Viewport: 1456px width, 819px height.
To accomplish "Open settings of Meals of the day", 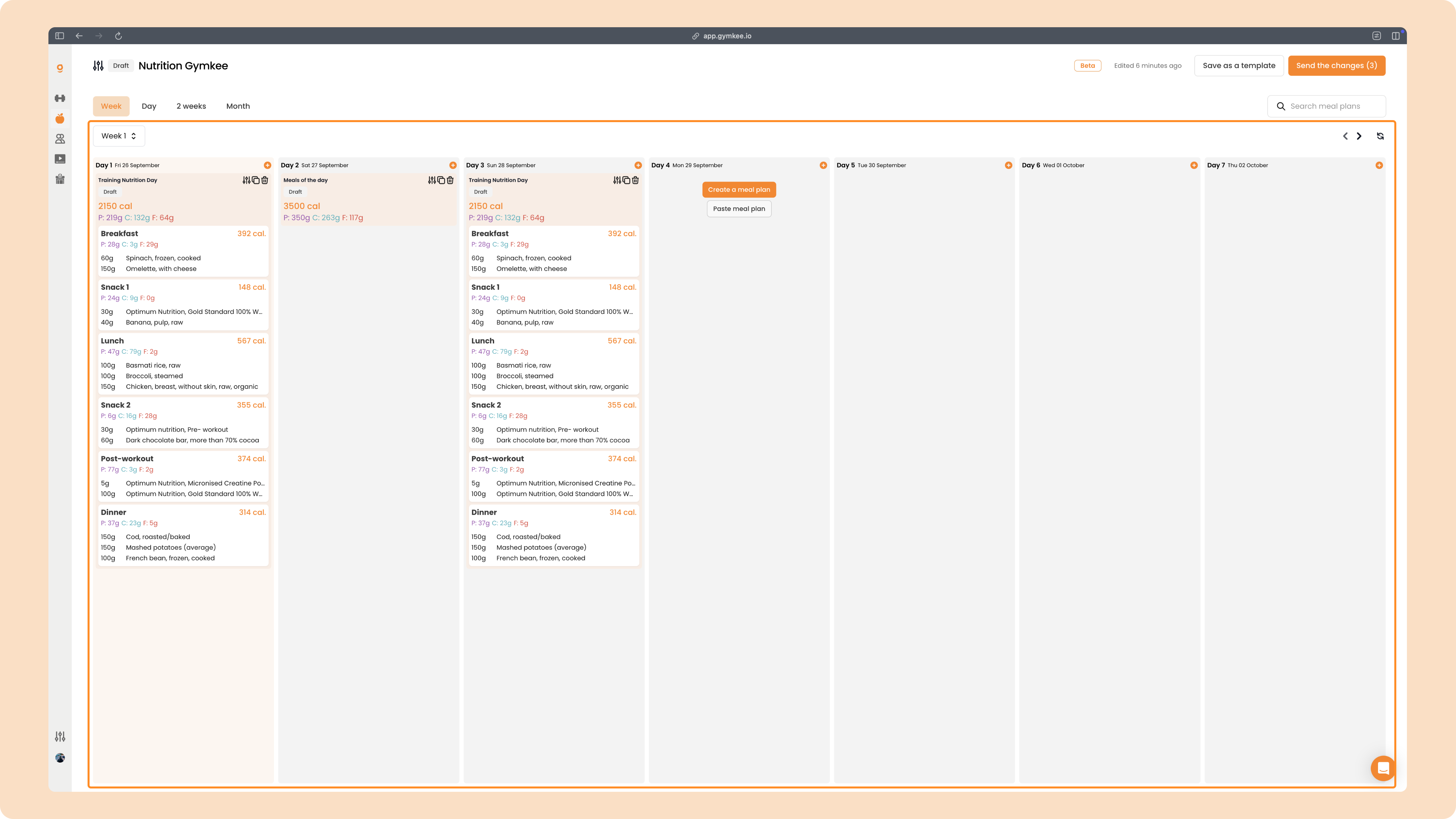I will point(432,180).
